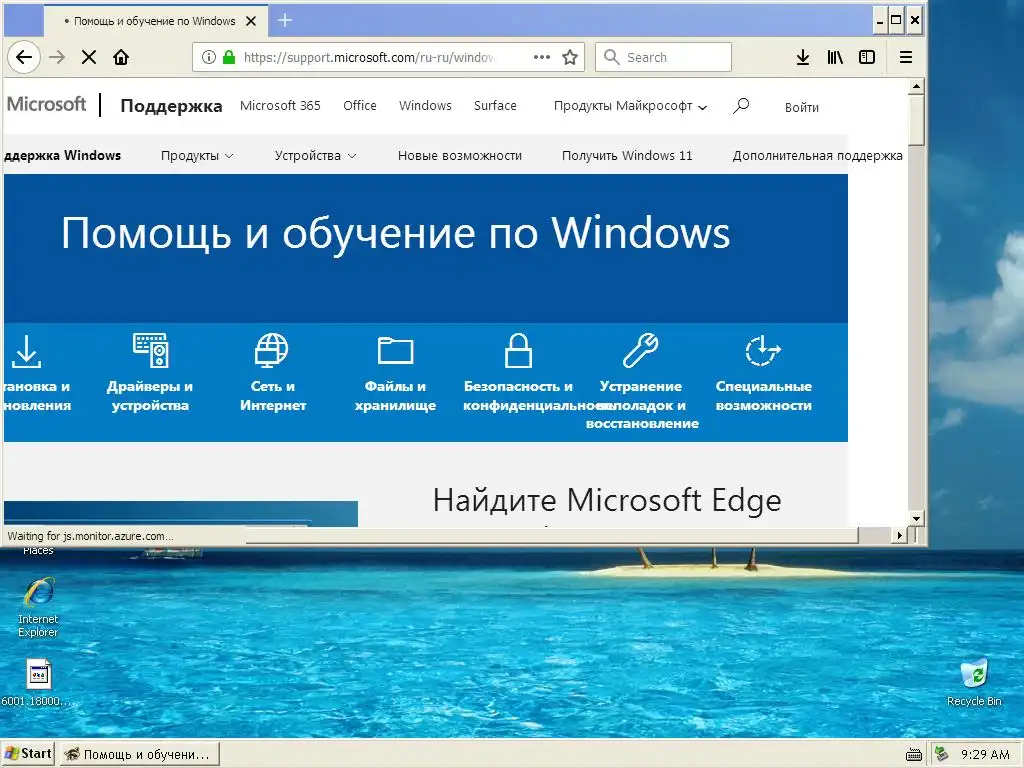This screenshot has height=768, width=1024.
Task: Open the 'Безопасность и конфиденциальность' lock icon
Action: pyautogui.click(x=519, y=351)
